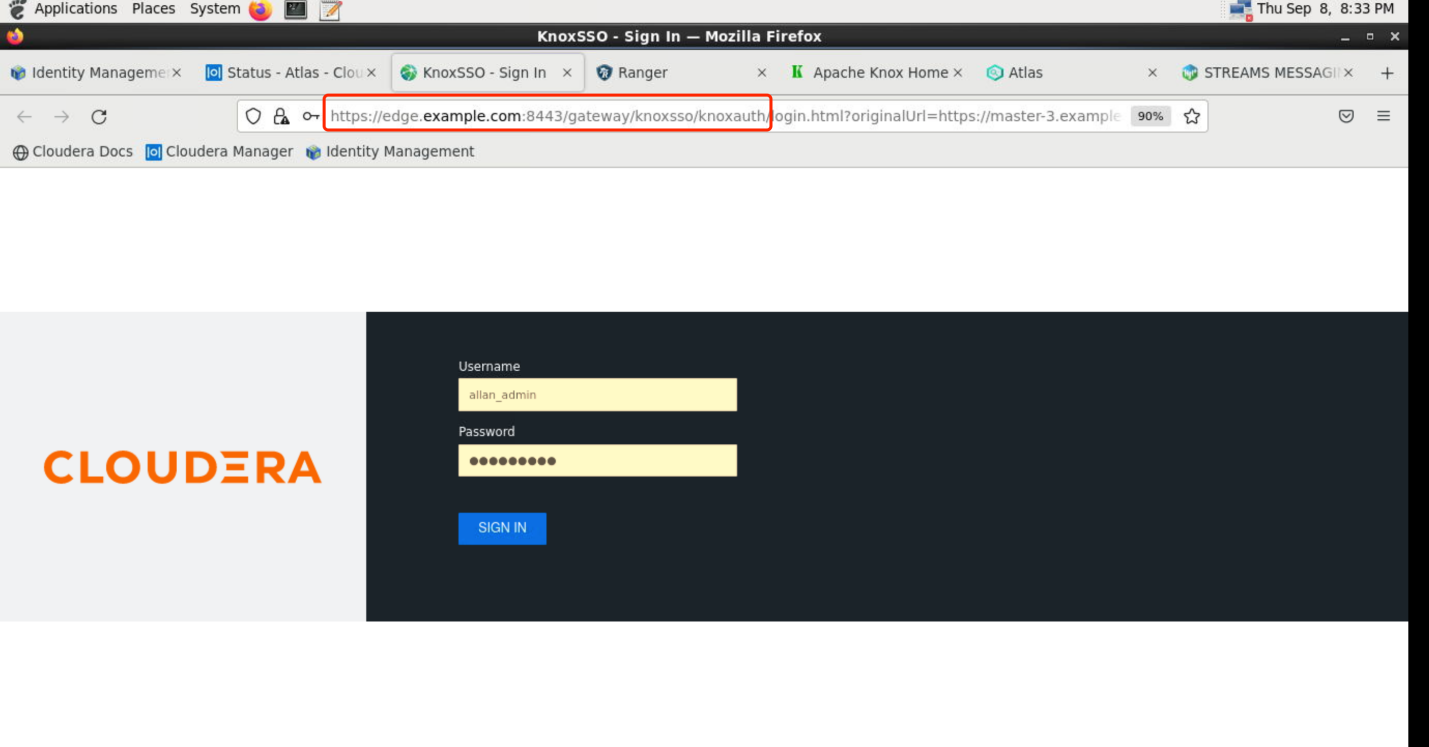Reload the current page
Viewport: 1429px width, 747px height.
click(99, 116)
